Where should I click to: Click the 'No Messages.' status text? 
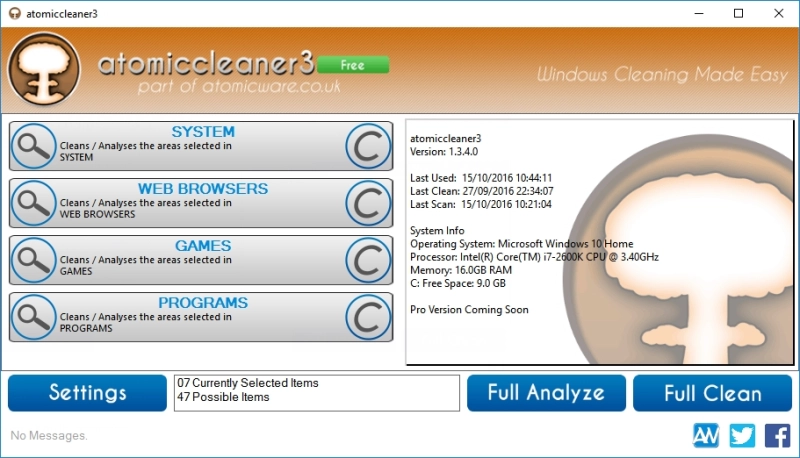coord(49,436)
